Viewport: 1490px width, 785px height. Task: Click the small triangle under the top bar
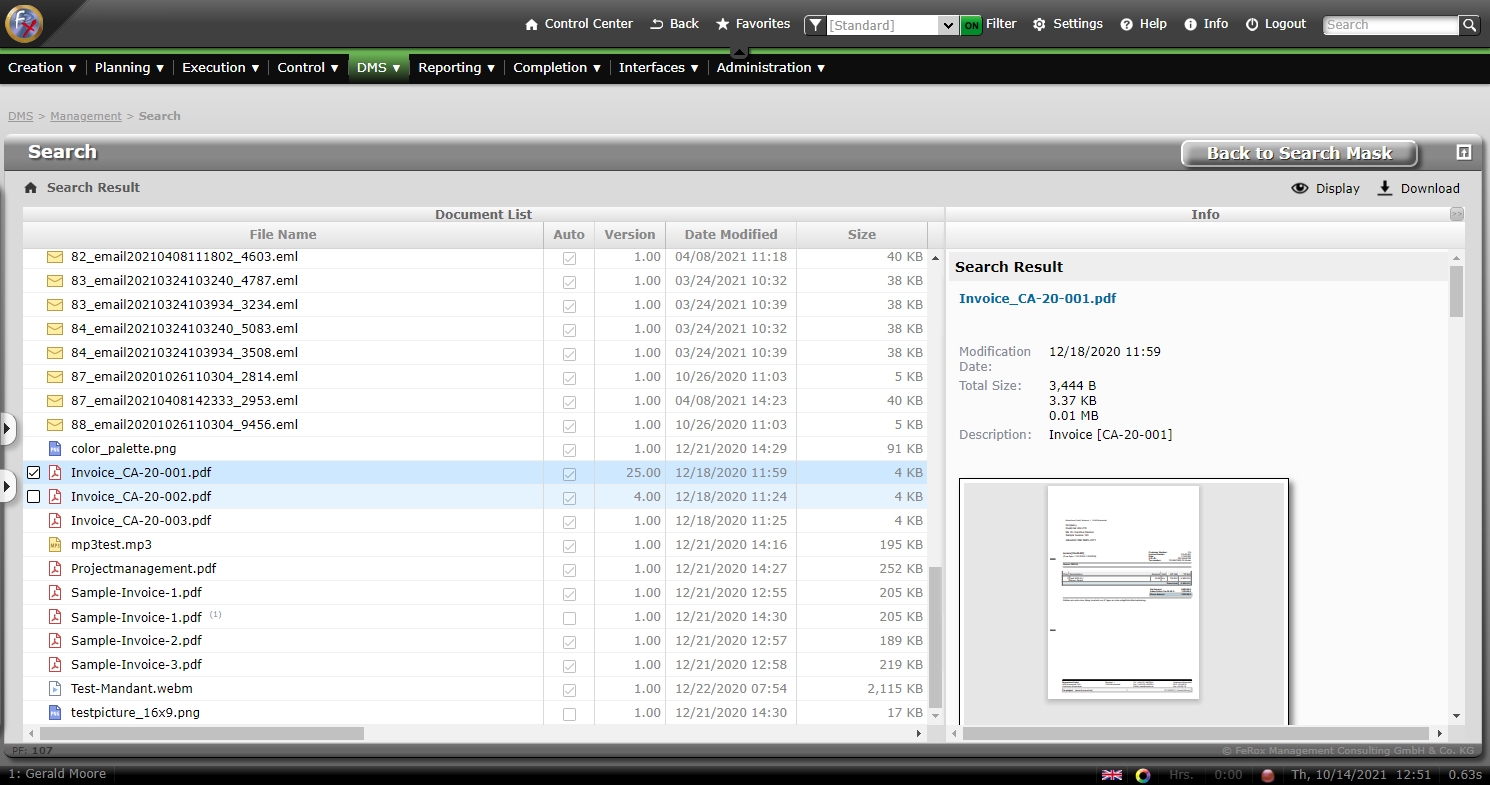[739, 51]
